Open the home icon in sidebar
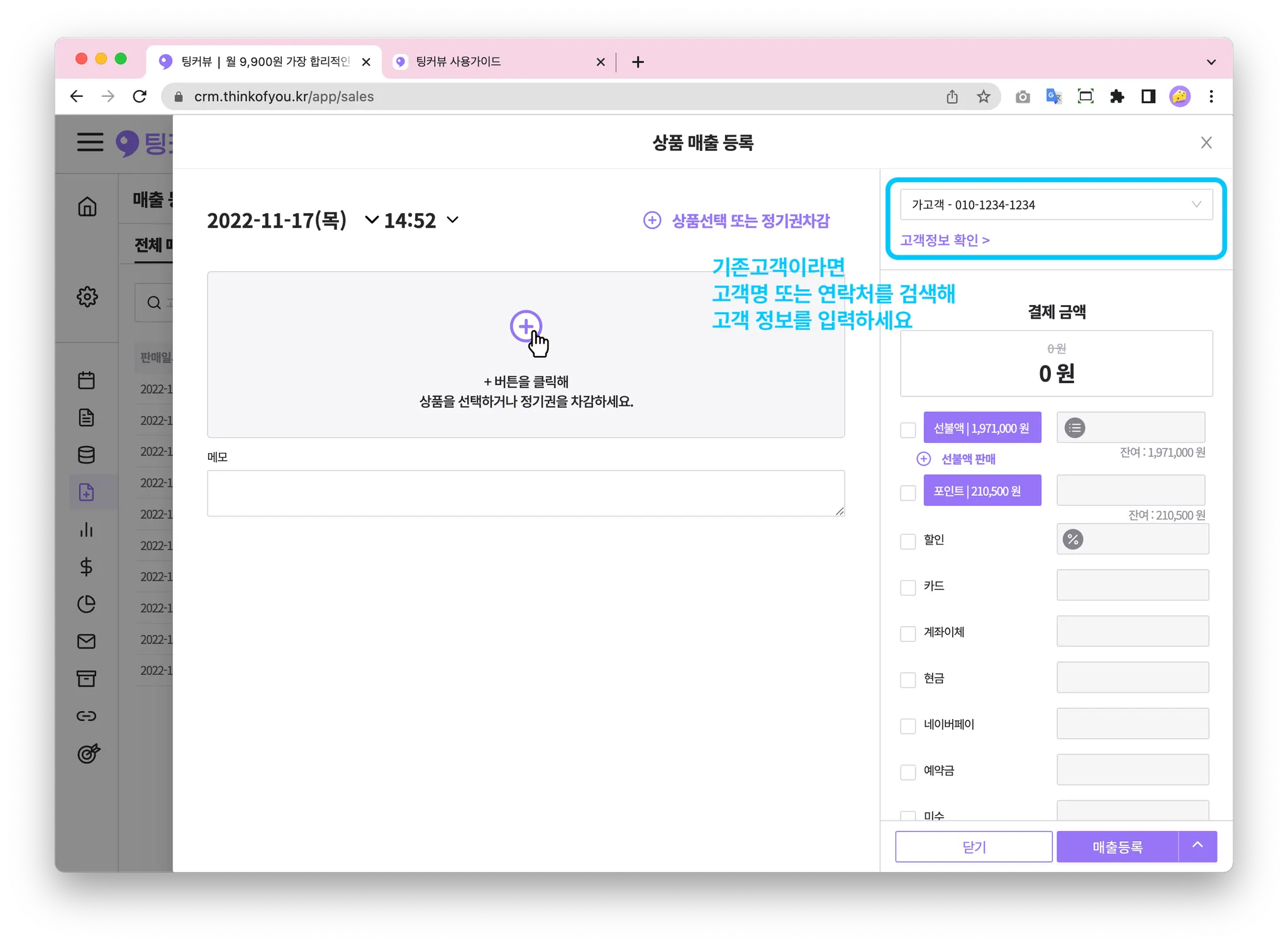Viewport: 1288px width, 945px height. (87, 206)
